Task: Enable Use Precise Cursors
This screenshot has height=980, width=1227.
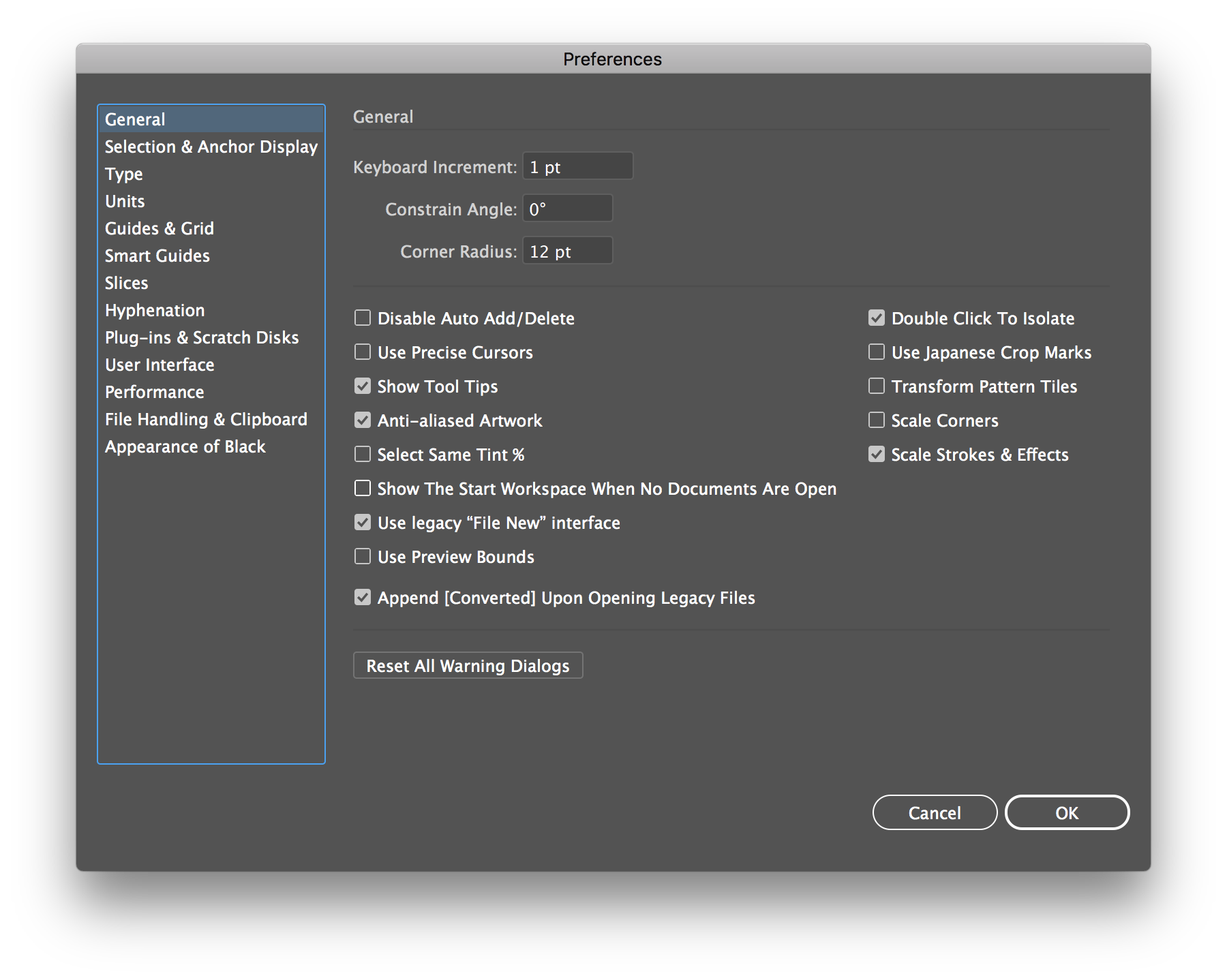Action: coord(363,352)
